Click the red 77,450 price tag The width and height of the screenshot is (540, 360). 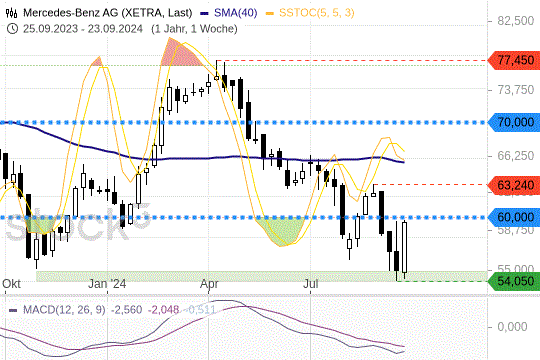[x=514, y=60]
